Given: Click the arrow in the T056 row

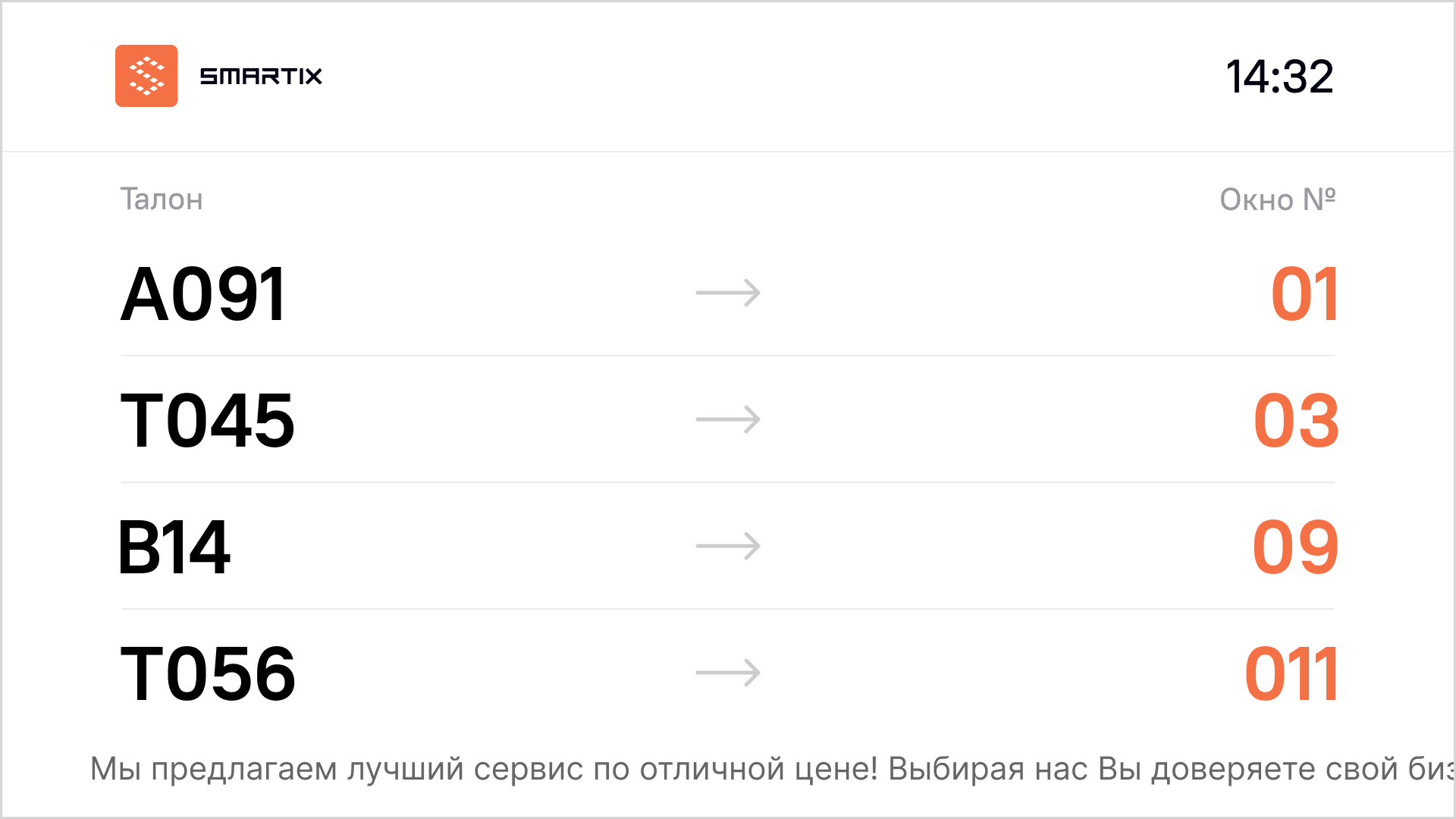Looking at the screenshot, I should click(728, 673).
